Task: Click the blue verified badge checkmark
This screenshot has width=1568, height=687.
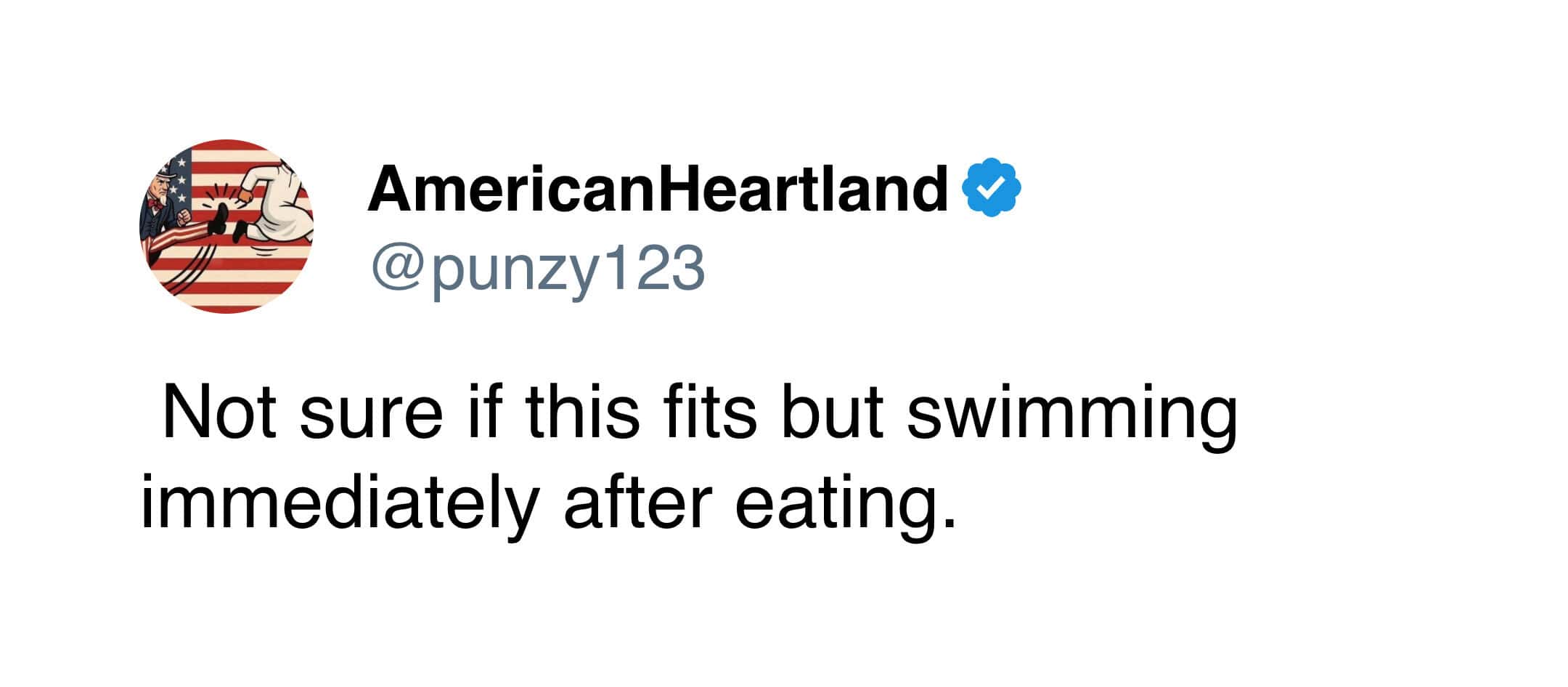Action: (992, 190)
